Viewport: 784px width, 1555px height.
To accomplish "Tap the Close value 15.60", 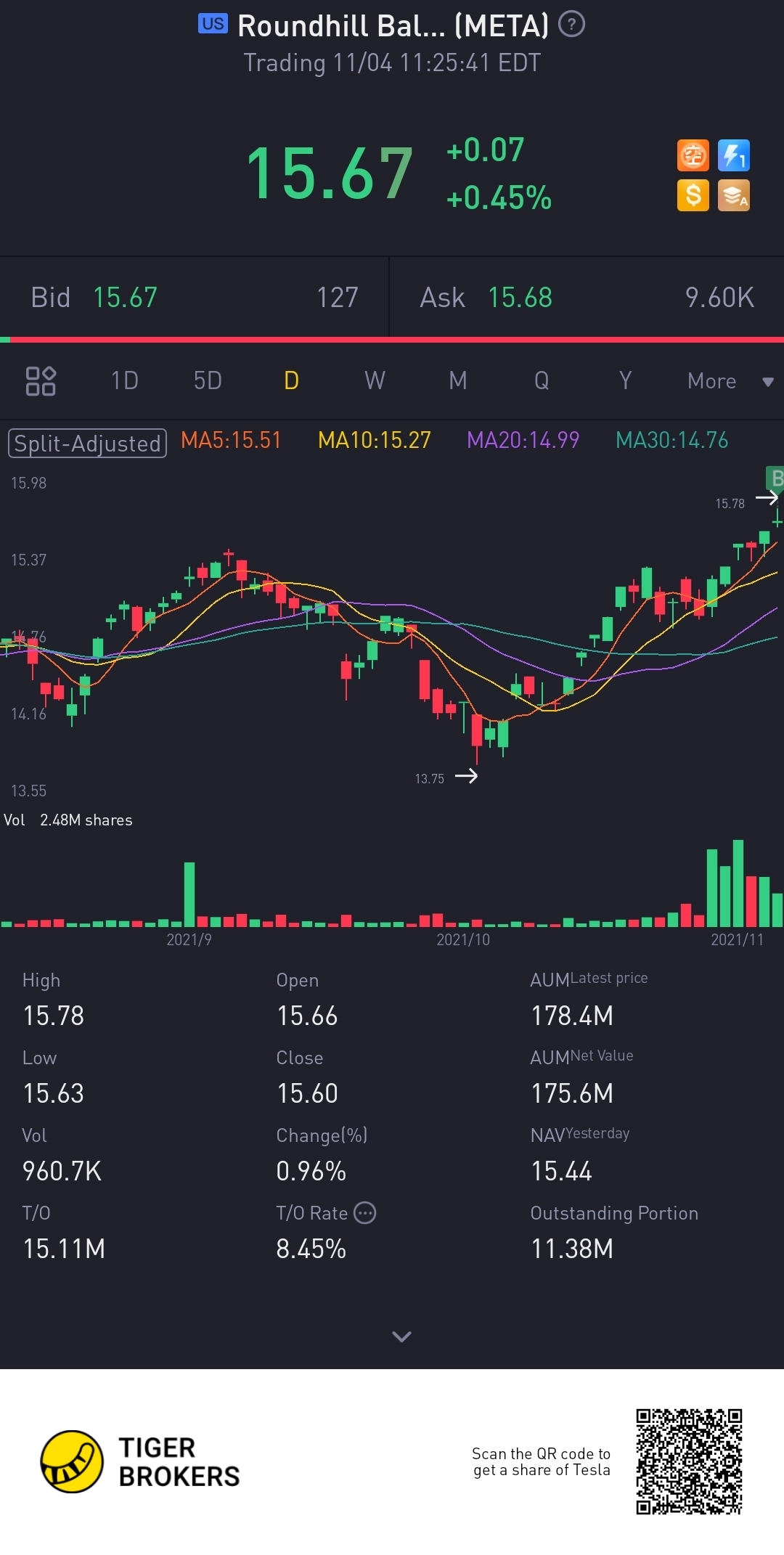I will [x=307, y=1093].
